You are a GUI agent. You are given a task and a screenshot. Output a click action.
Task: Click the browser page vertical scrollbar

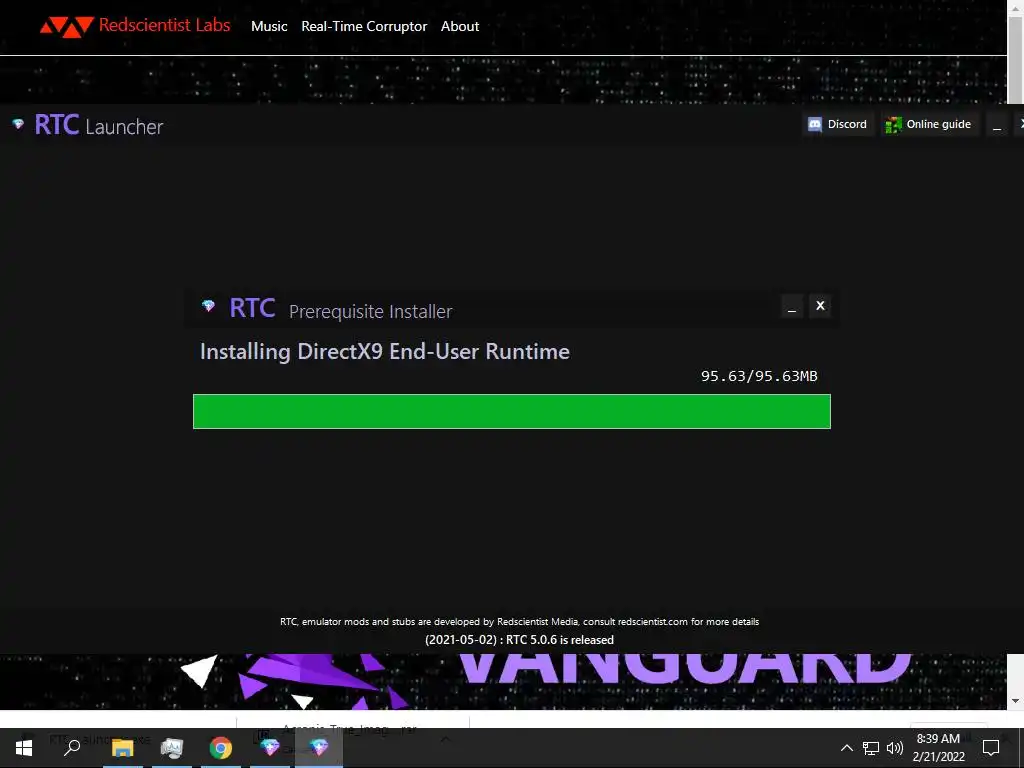pyautogui.click(x=1015, y=59)
